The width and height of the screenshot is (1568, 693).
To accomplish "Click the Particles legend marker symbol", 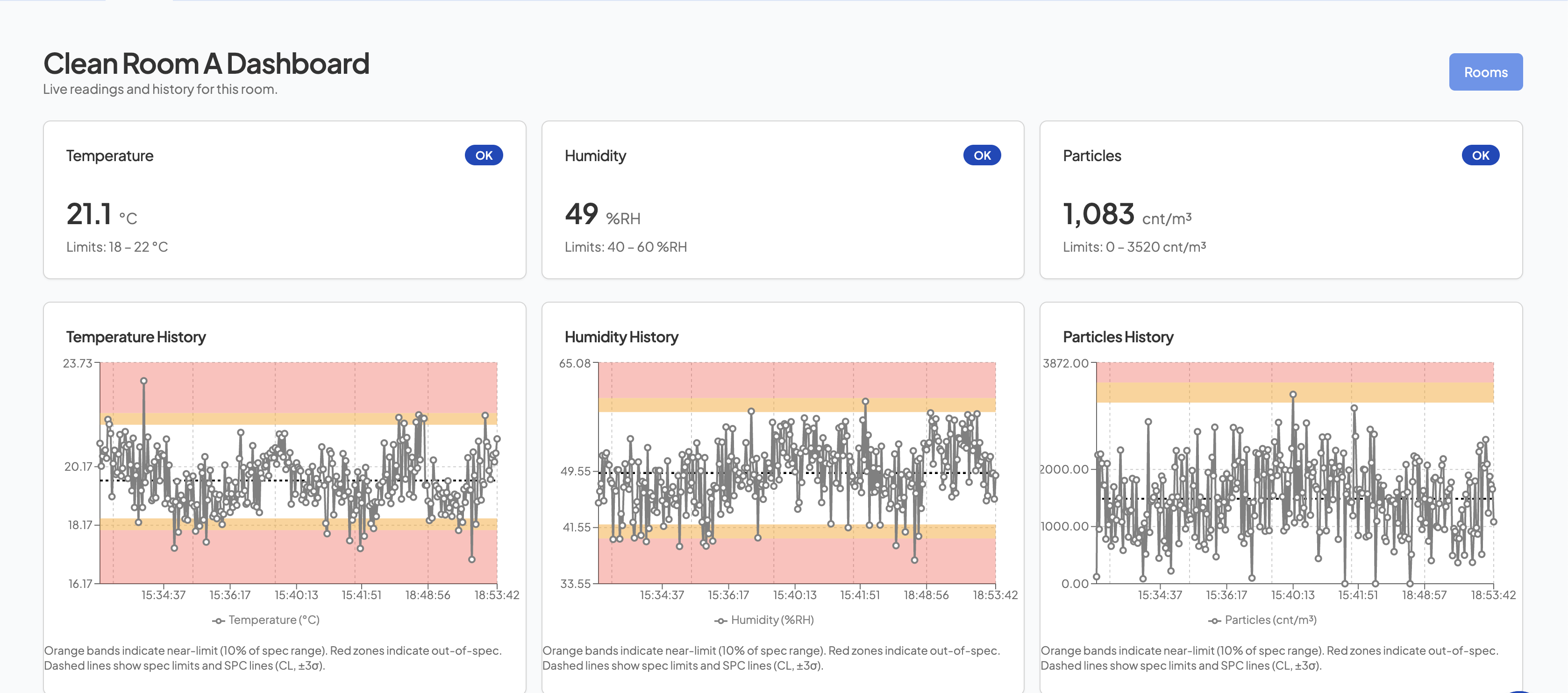I will tap(1214, 620).
